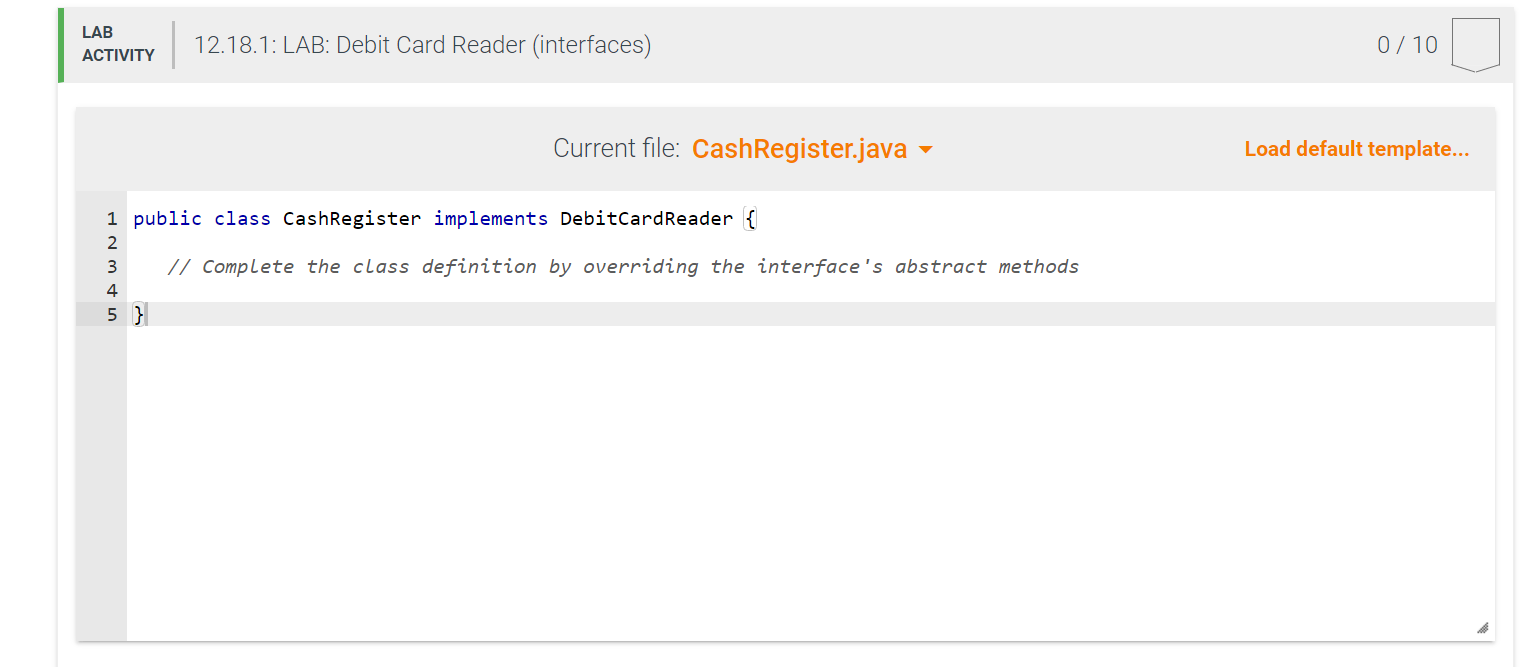Click line number 1 in the editor
The height and width of the screenshot is (667, 1531).
point(111,218)
